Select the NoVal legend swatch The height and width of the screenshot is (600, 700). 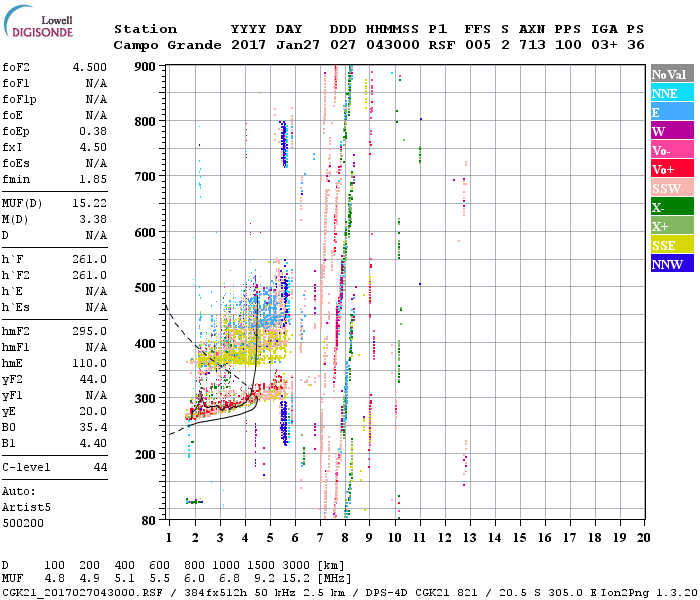click(x=672, y=74)
